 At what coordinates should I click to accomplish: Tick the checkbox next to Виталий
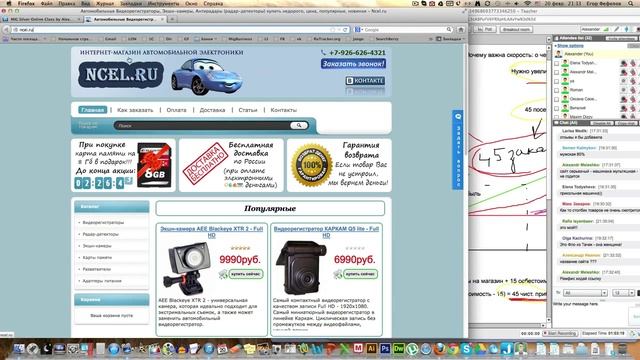pyautogui.click(x=556, y=108)
